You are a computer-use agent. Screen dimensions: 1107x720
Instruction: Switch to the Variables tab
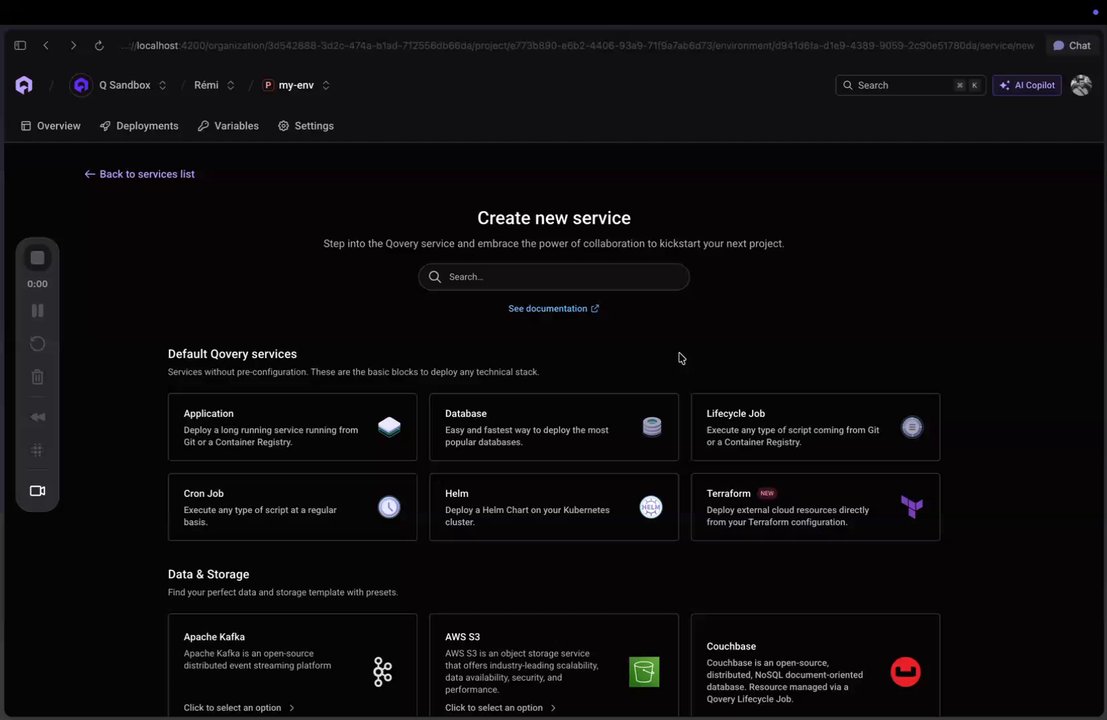point(228,126)
